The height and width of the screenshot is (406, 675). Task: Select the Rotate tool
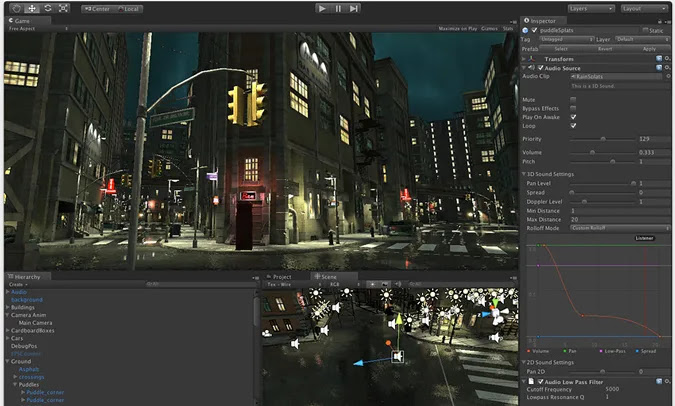point(47,8)
